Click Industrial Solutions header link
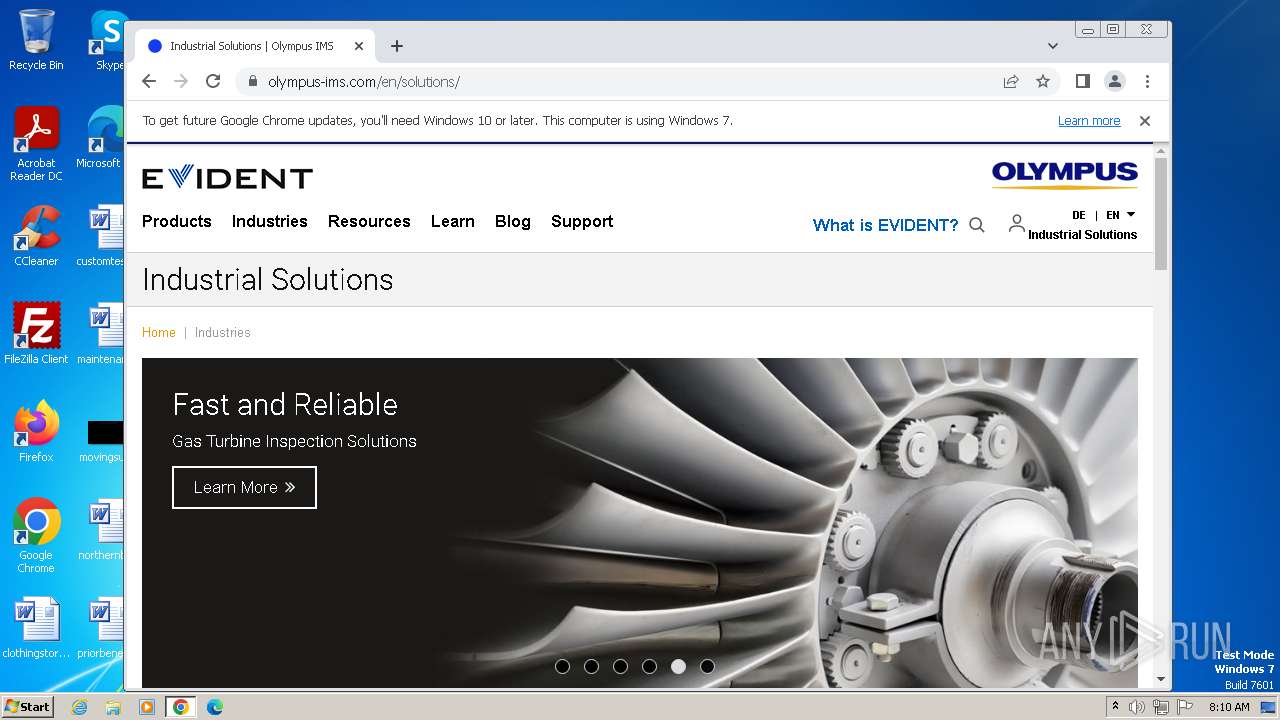The width and height of the screenshot is (1280, 720). [1082, 235]
